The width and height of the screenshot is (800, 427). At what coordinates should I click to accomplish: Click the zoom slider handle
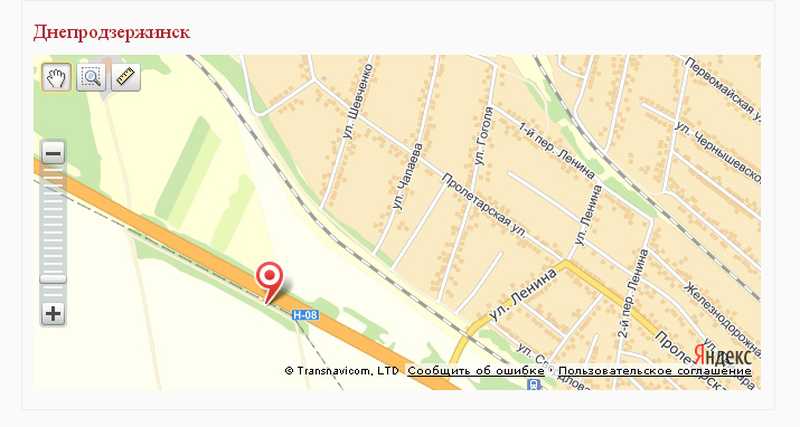[53, 279]
